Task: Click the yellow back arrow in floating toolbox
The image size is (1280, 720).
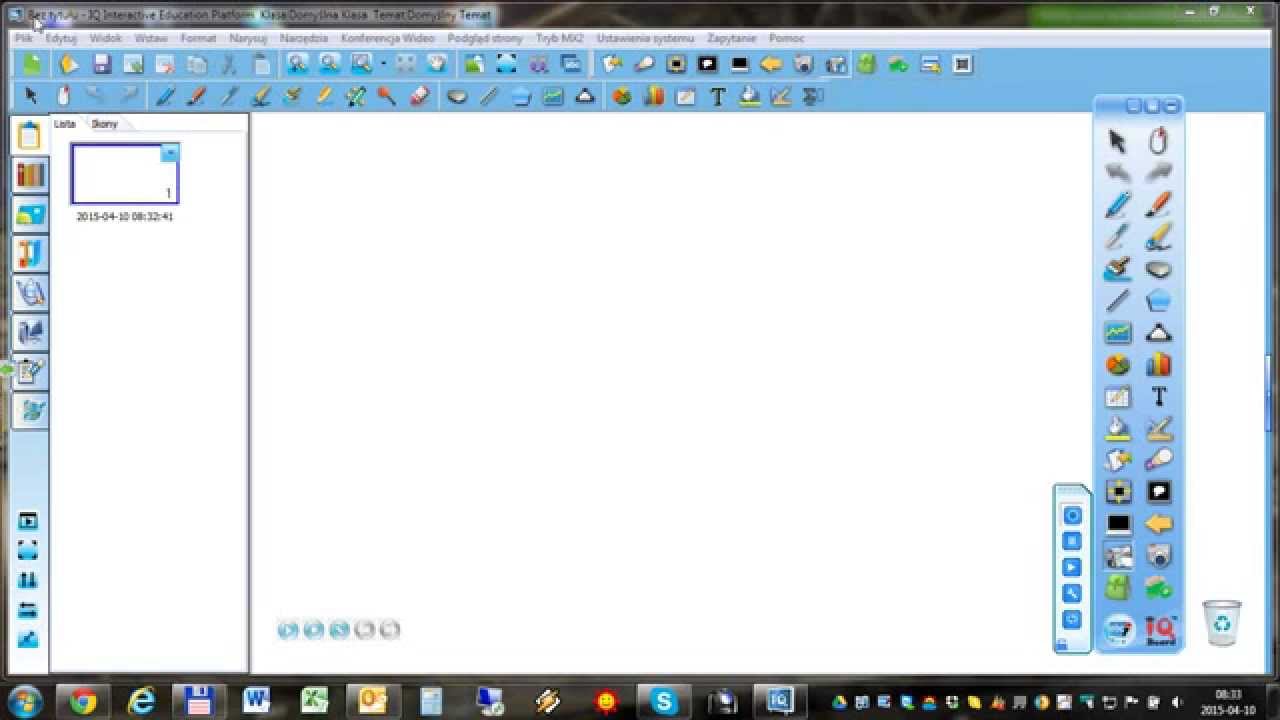Action: click(x=1158, y=524)
